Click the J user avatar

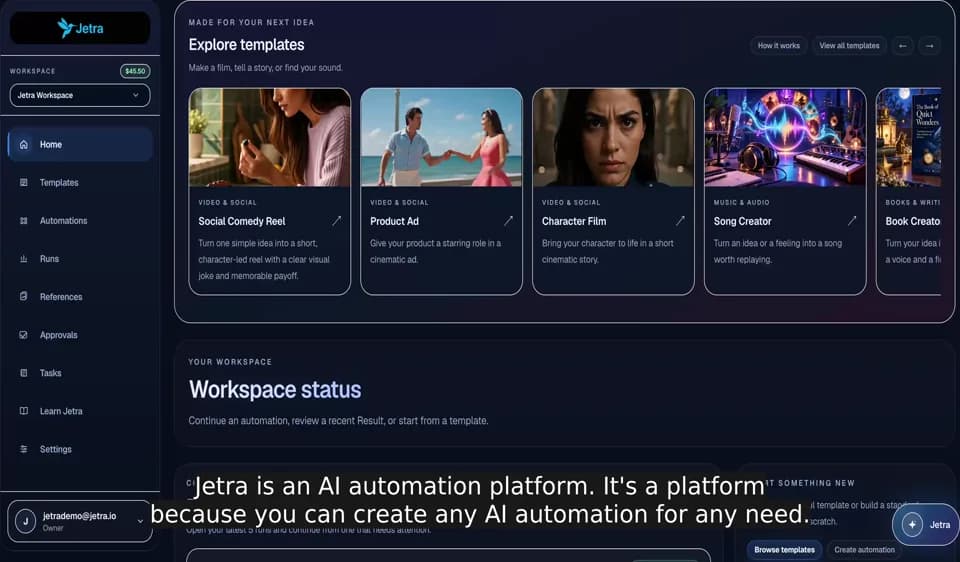(x=25, y=522)
